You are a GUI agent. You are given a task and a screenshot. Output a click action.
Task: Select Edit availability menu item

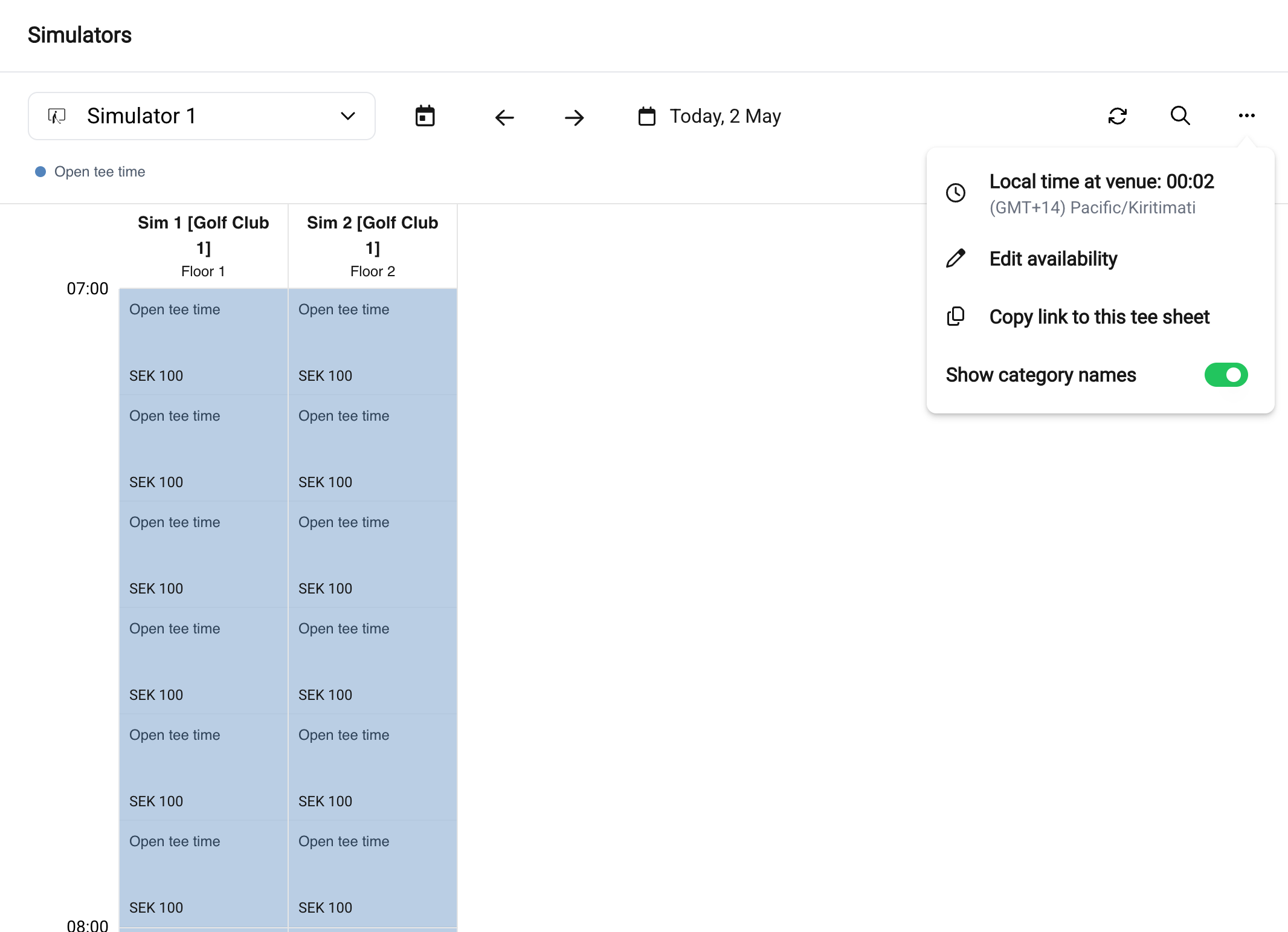click(x=1053, y=259)
